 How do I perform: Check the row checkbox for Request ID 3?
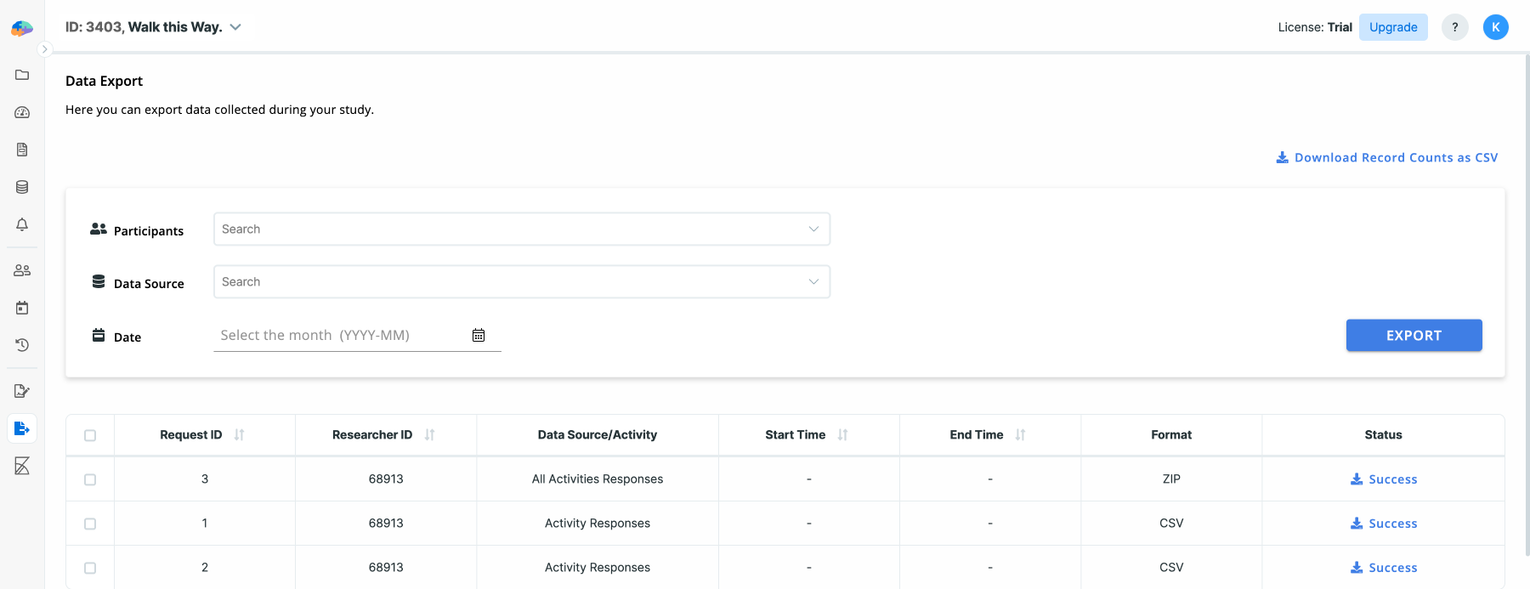pyautogui.click(x=90, y=479)
